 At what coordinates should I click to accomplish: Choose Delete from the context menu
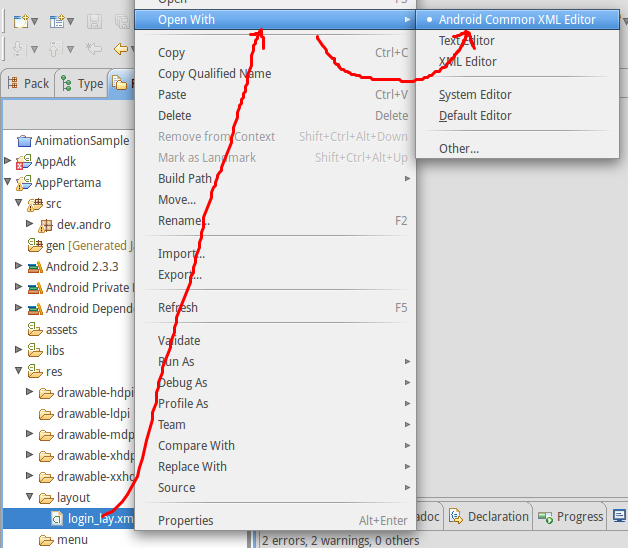pyautogui.click(x=275, y=115)
